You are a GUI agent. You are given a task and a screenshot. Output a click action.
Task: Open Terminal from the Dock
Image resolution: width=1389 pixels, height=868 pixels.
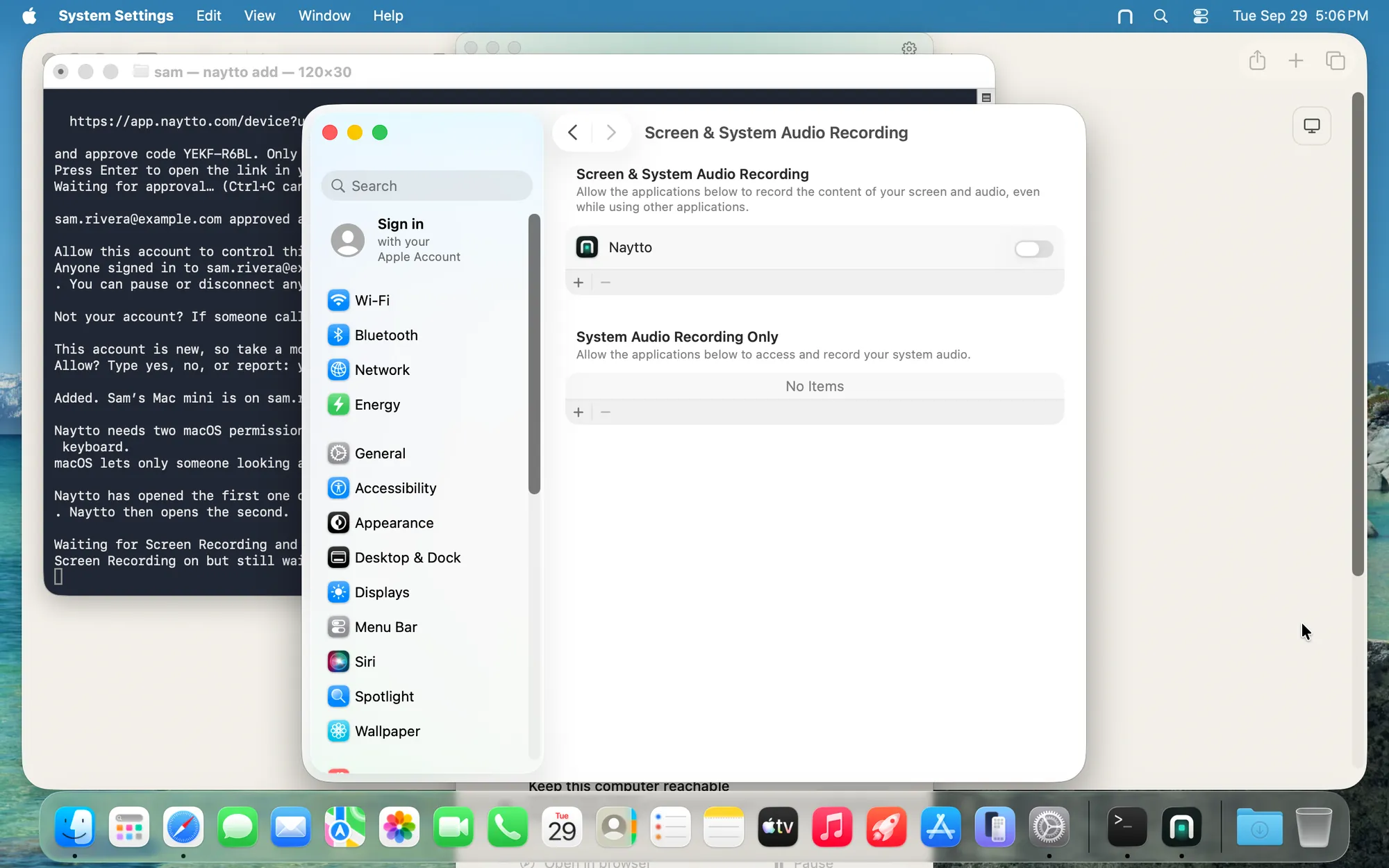(1126, 827)
